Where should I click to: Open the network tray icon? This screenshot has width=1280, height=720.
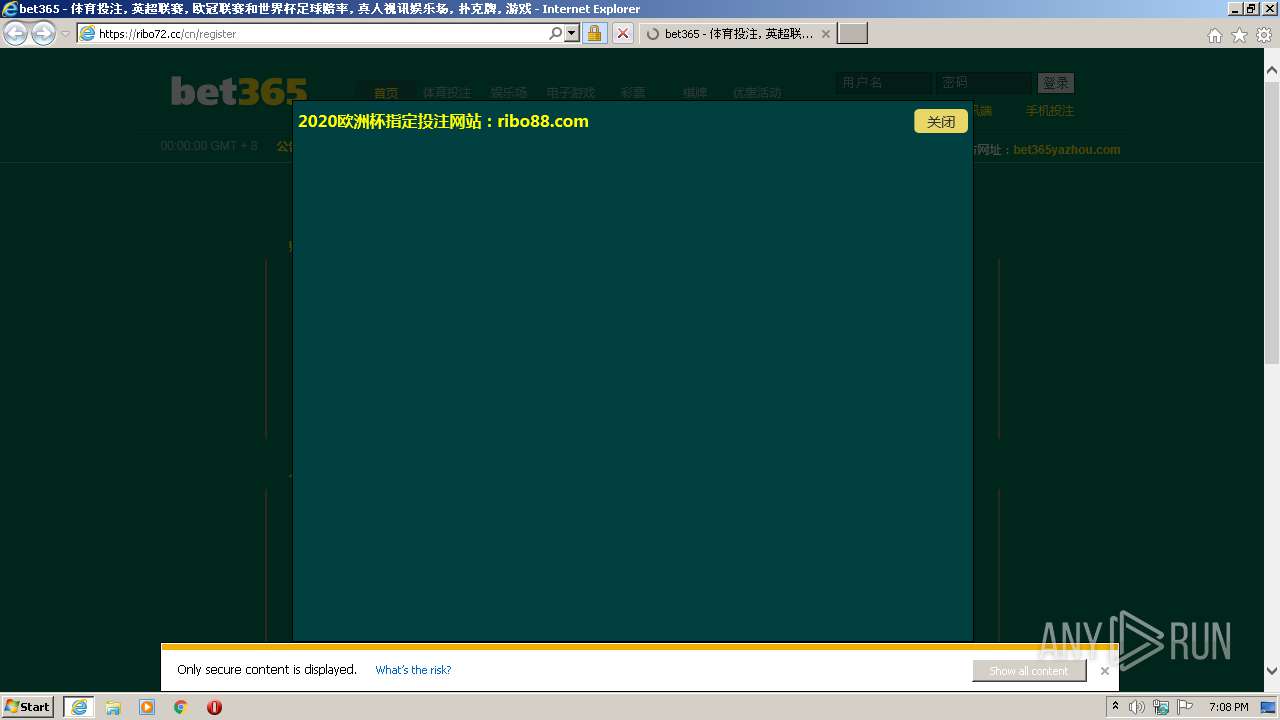(1161, 707)
